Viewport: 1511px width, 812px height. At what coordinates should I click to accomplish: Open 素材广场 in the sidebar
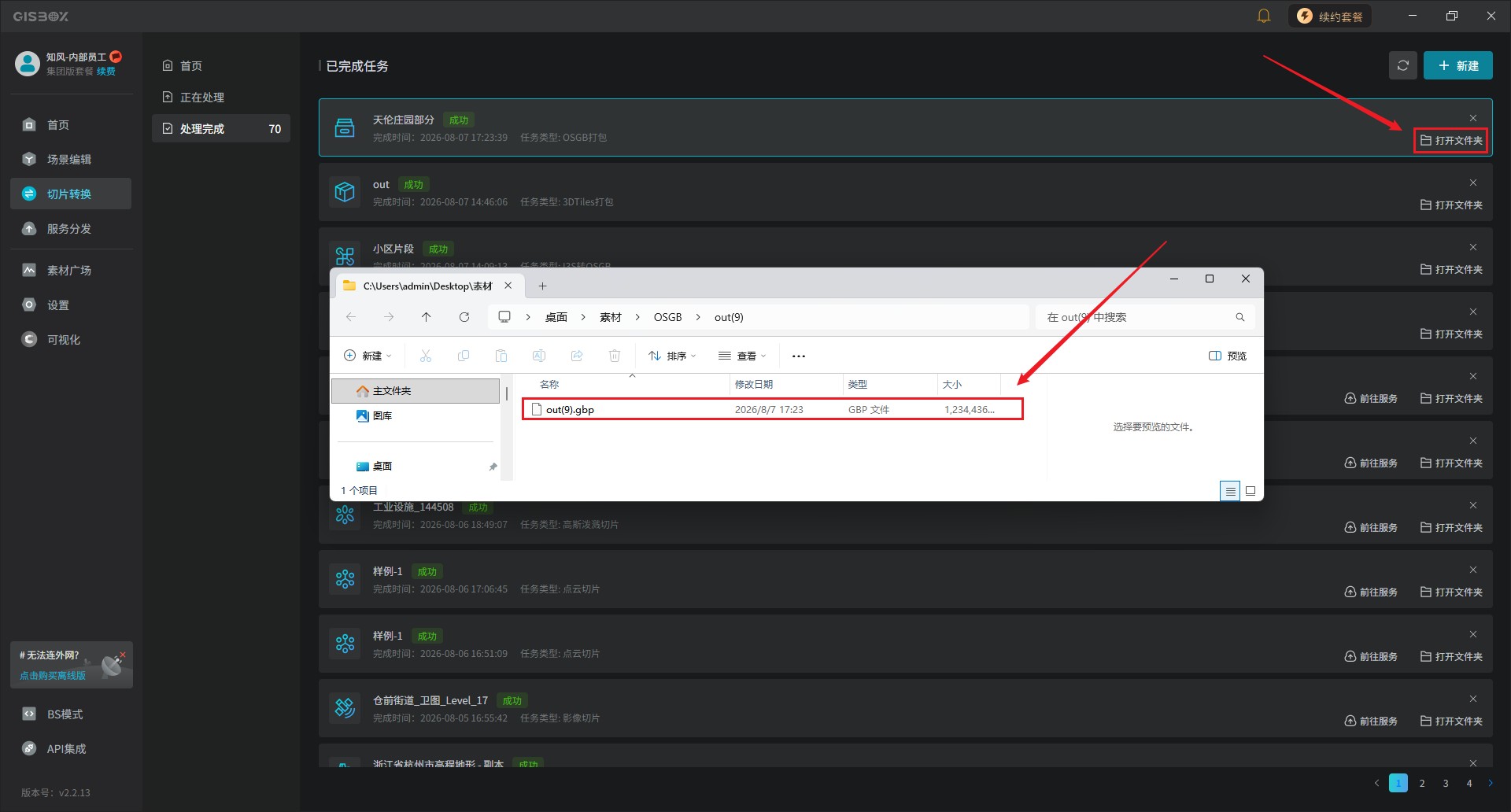(71, 271)
